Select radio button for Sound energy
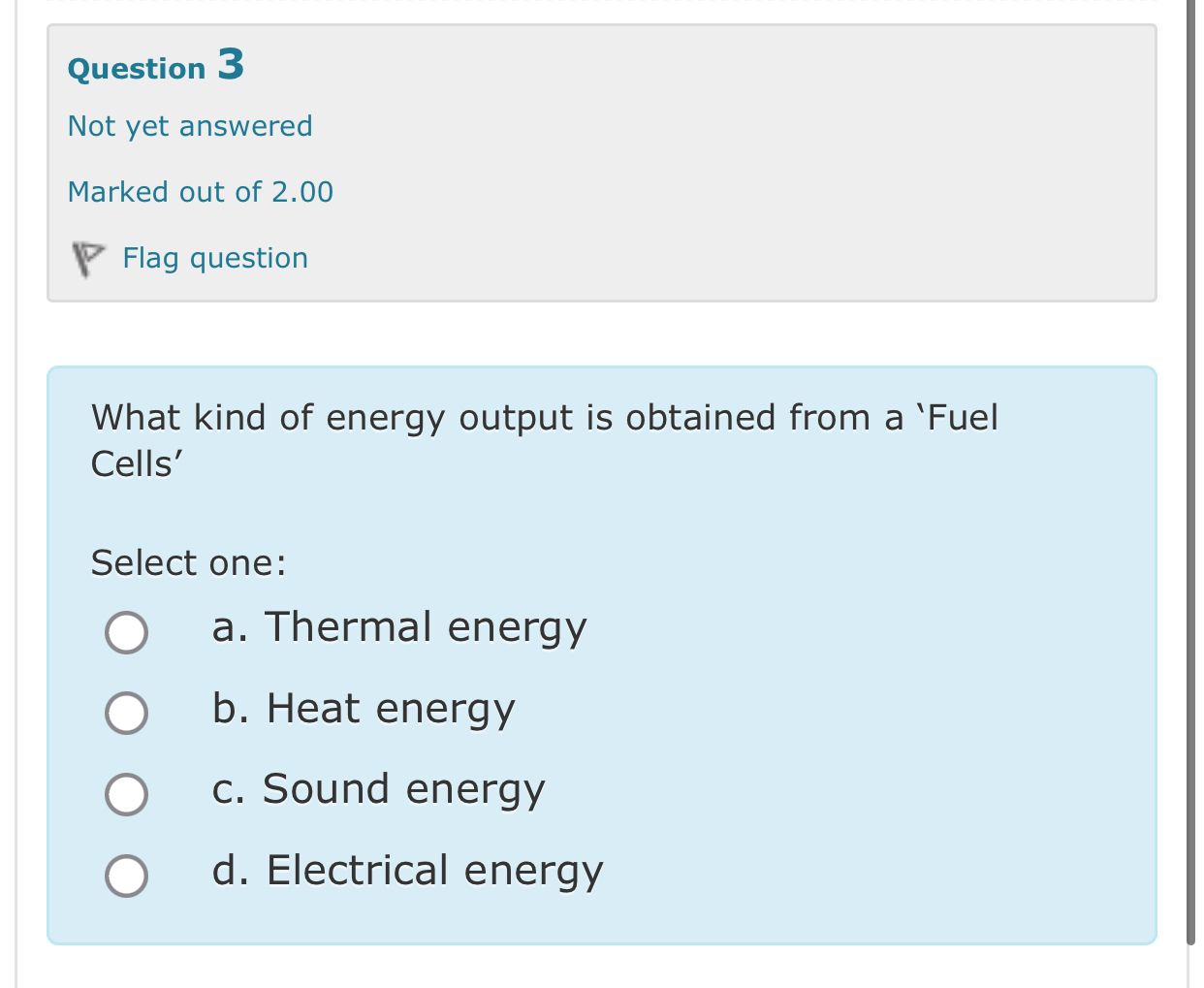Screen dimensions: 1204x988 click(x=126, y=794)
